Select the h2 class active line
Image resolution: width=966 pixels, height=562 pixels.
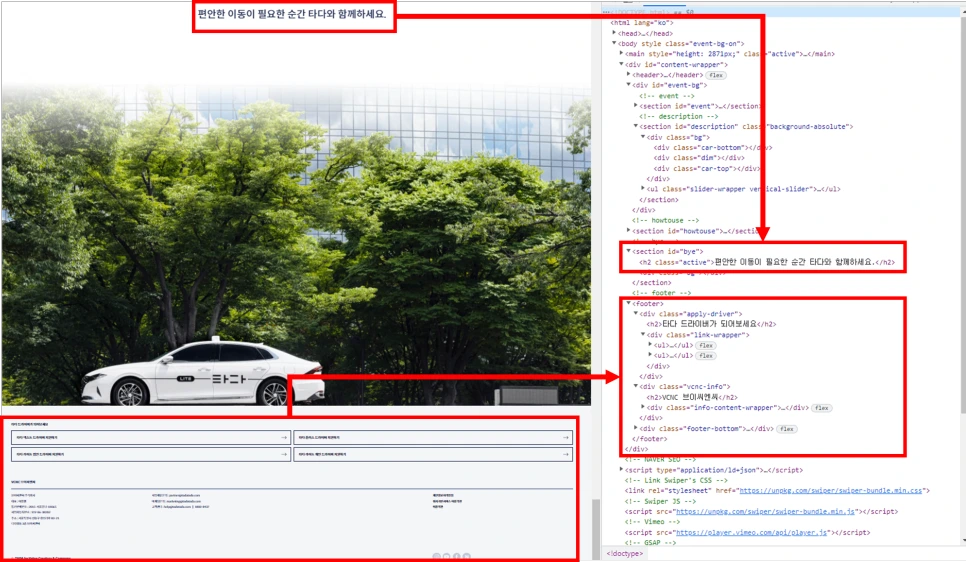(767, 262)
